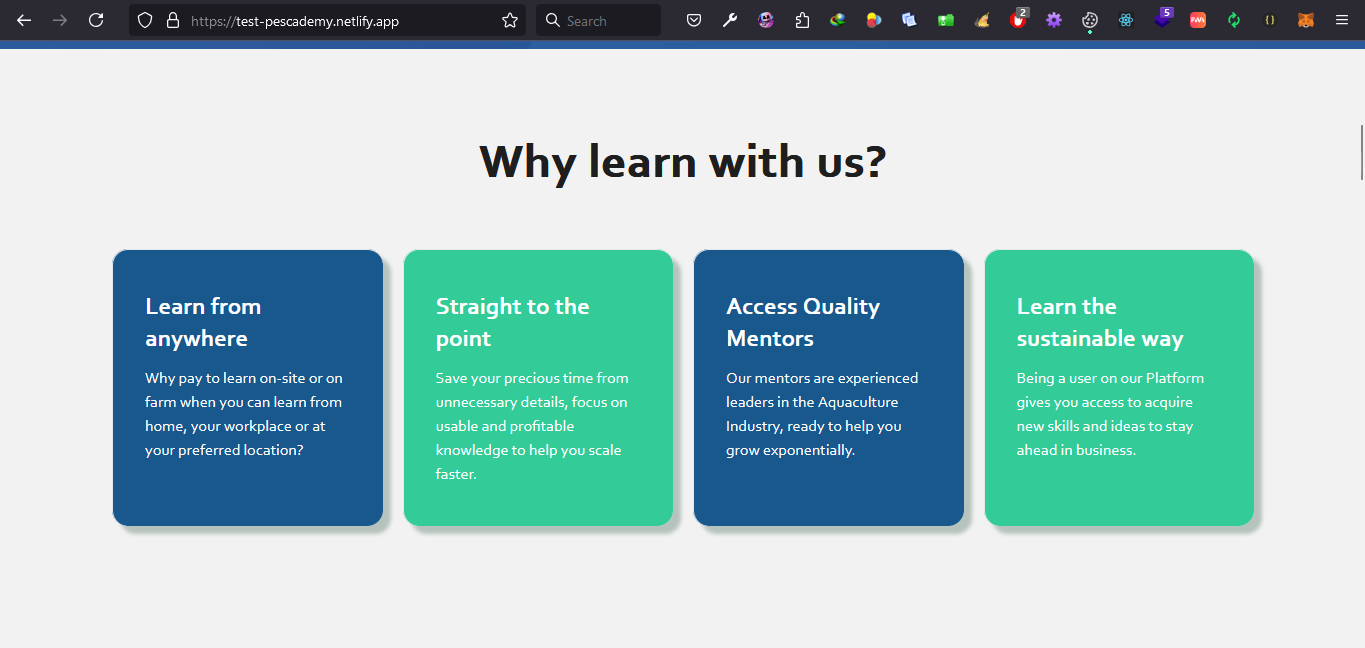The image size is (1365, 648).
Task: Open the Firefox hamburger application menu
Action: [x=1342, y=20]
